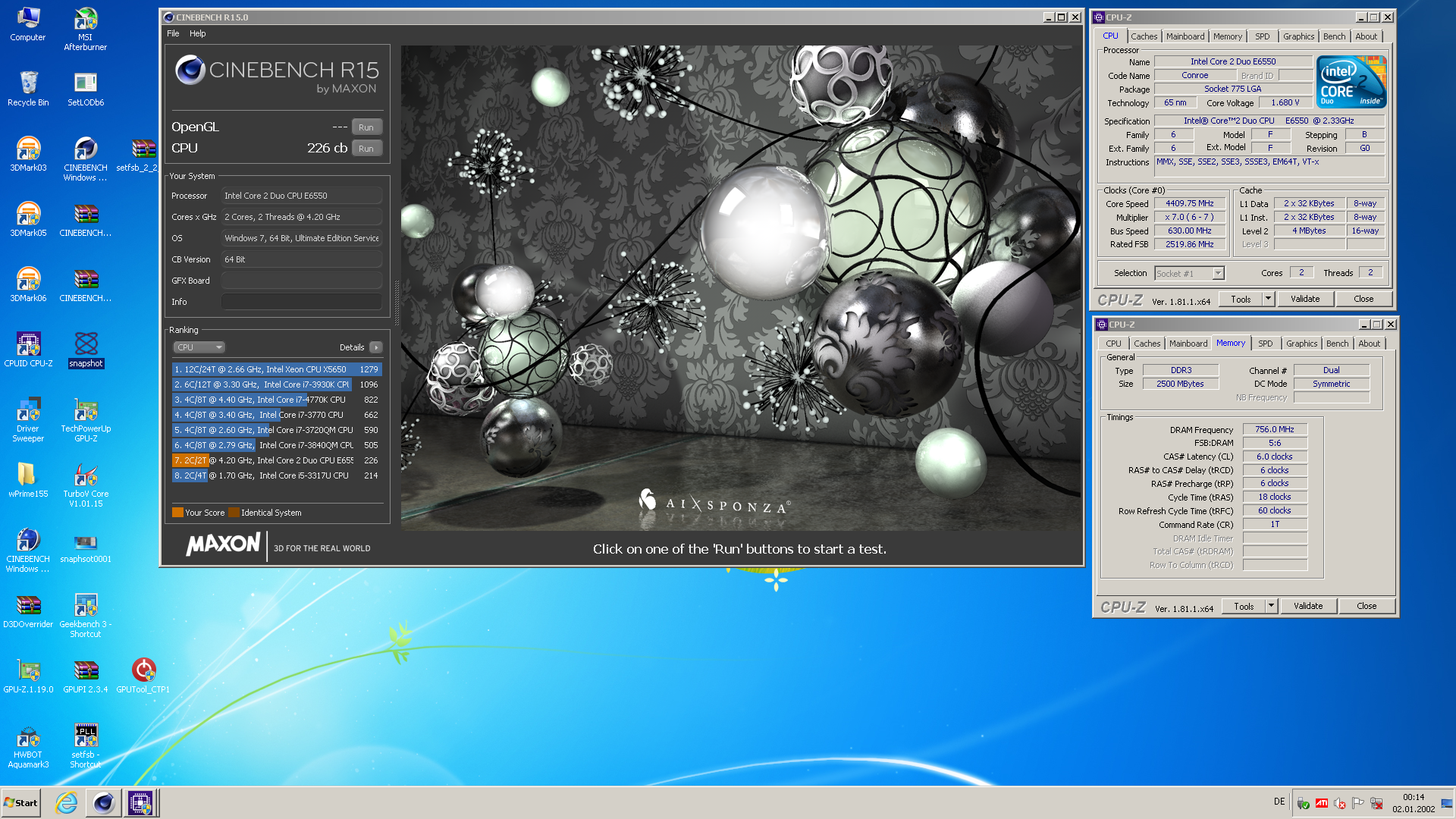Screen dimensions: 1456x819
Task: Click Tools button in top CPU-Z
Action: coord(1241,300)
